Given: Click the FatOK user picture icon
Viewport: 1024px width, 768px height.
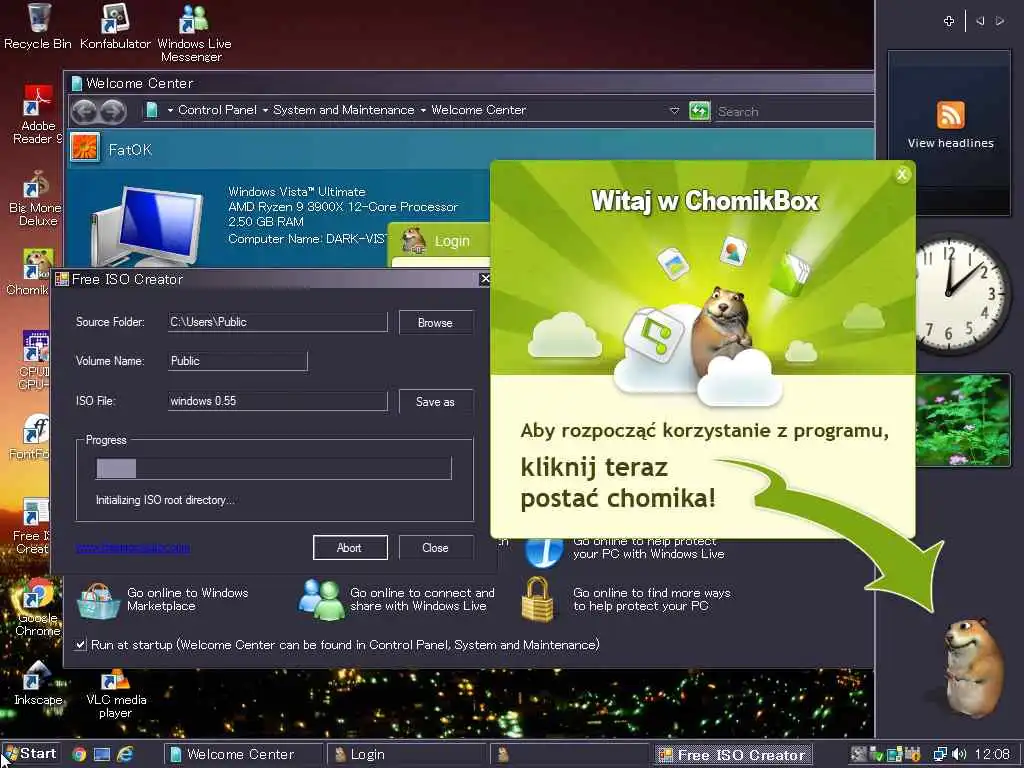Looking at the screenshot, I should pos(85,148).
